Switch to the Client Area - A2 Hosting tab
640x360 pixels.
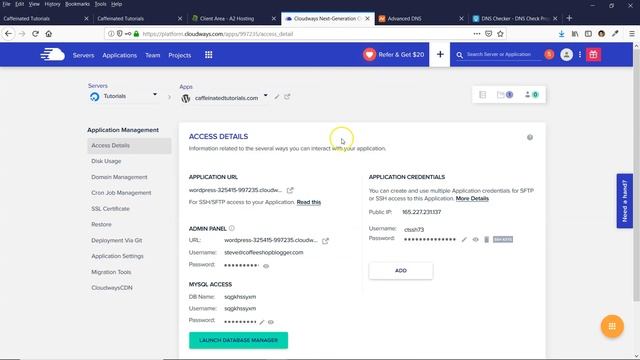click(x=234, y=18)
